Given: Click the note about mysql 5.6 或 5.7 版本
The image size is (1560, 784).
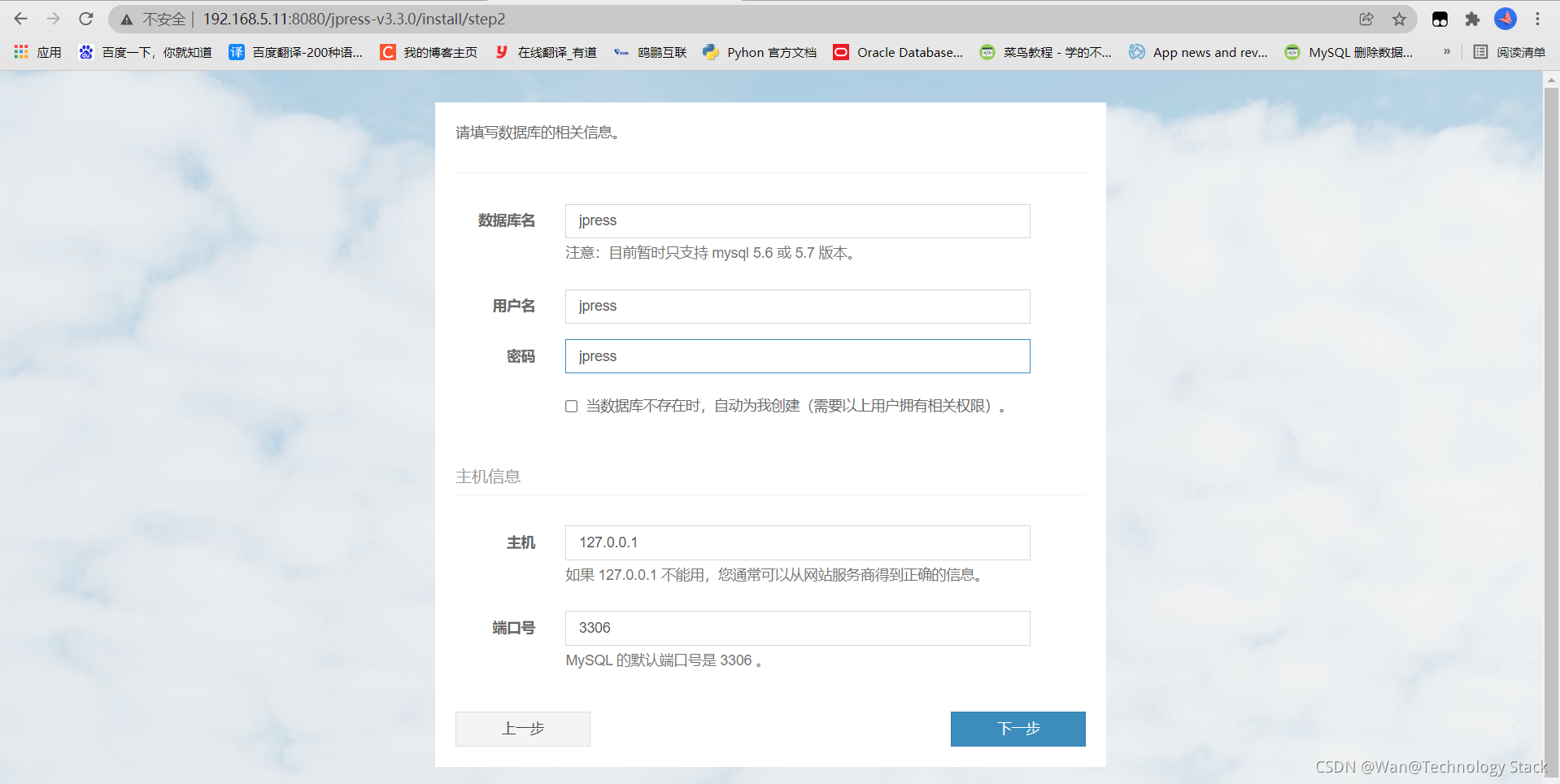Looking at the screenshot, I should (712, 253).
